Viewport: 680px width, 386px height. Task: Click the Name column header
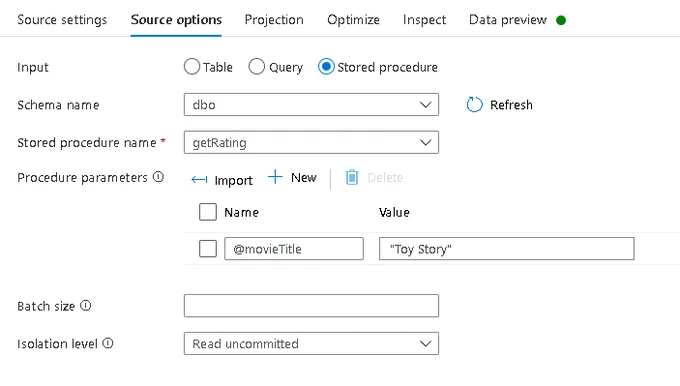click(x=242, y=212)
